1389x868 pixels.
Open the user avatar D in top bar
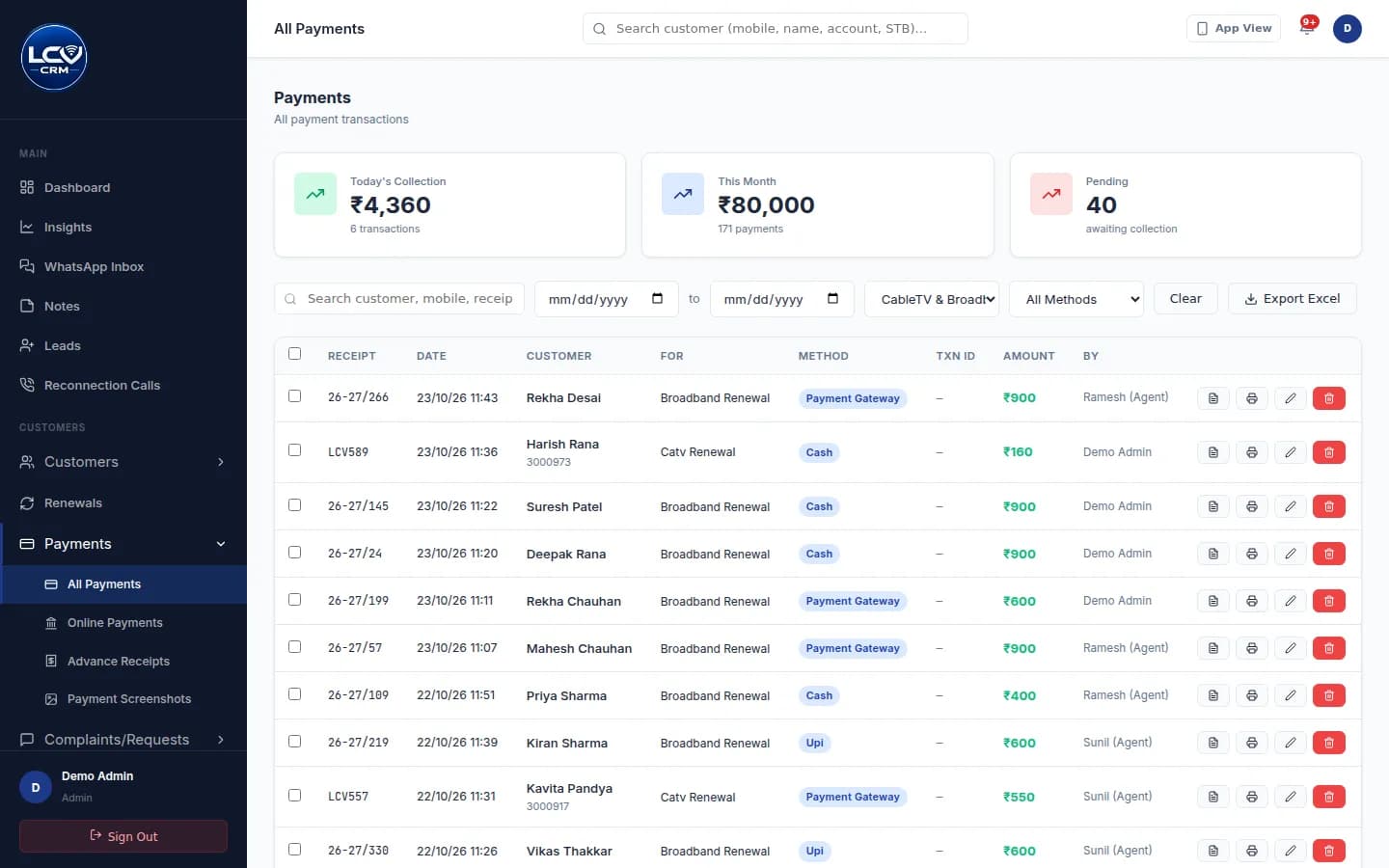(x=1348, y=28)
